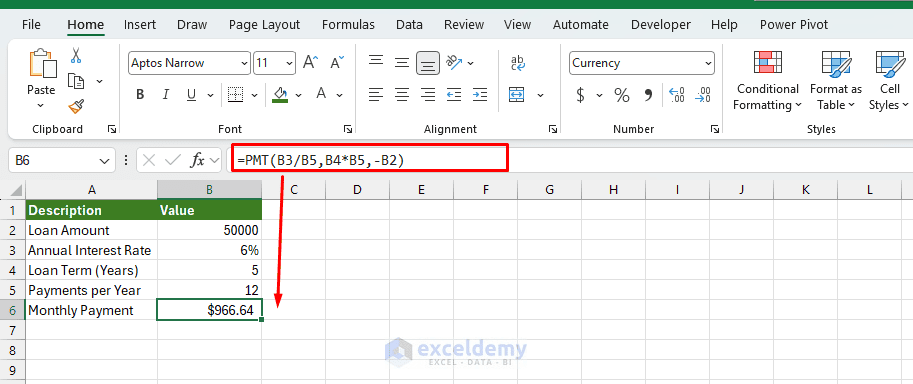
Task: Cancel formula entry with X icon
Action: point(149,160)
